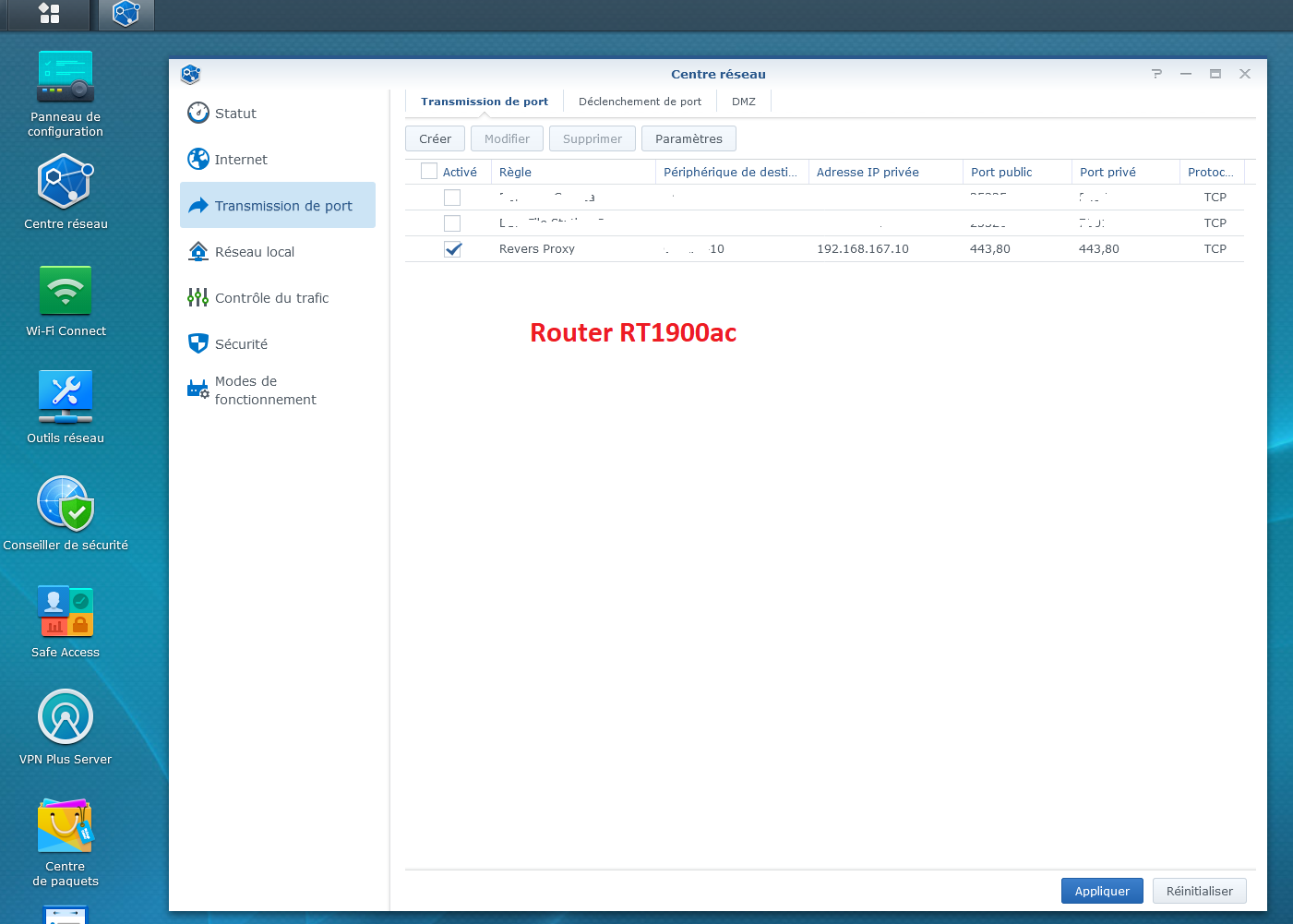Image resolution: width=1293 pixels, height=924 pixels.
Task: Click the Créer button
Action: coord(435,139)
